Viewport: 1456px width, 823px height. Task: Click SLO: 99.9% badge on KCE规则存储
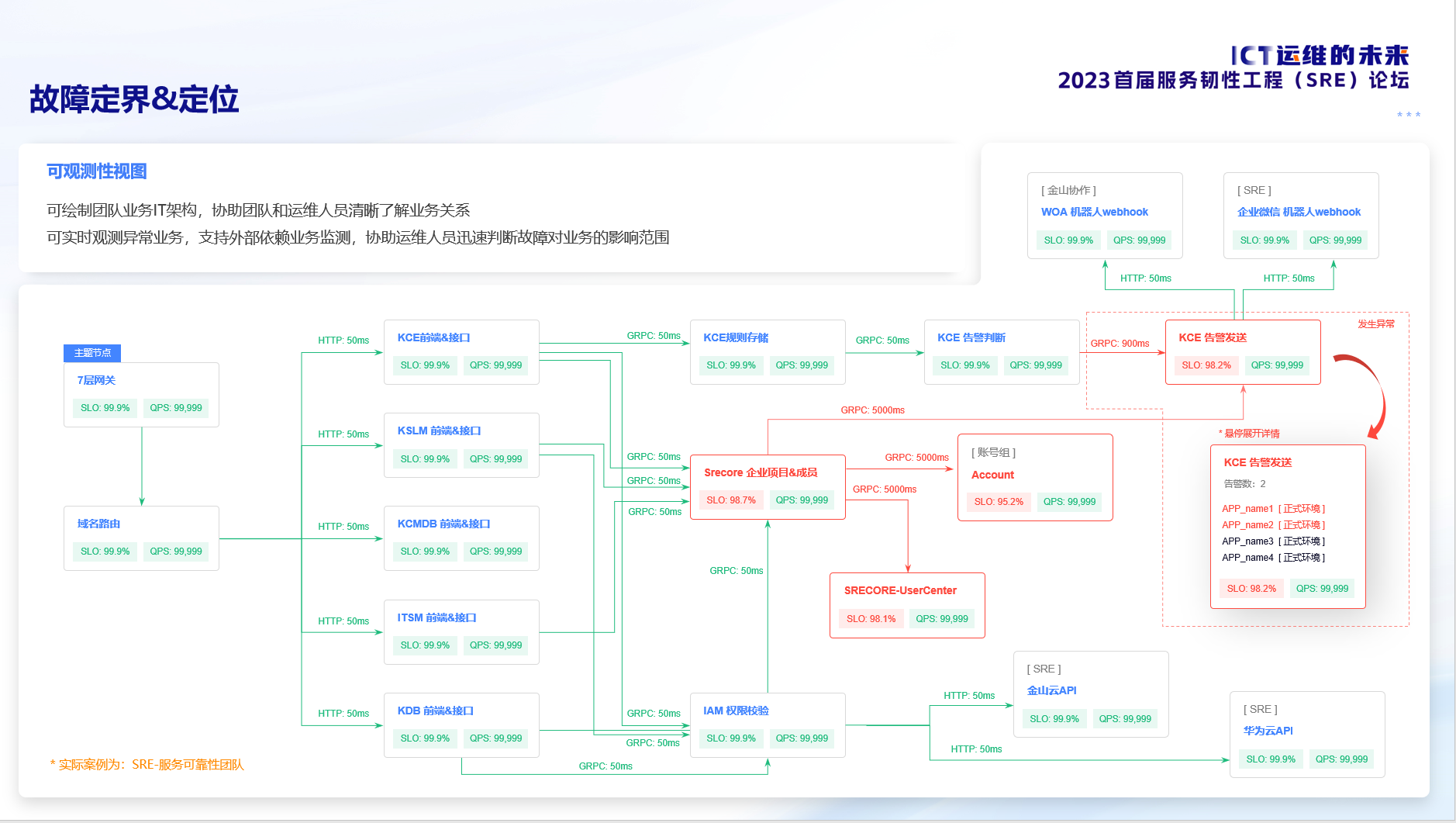pos(731,365)
